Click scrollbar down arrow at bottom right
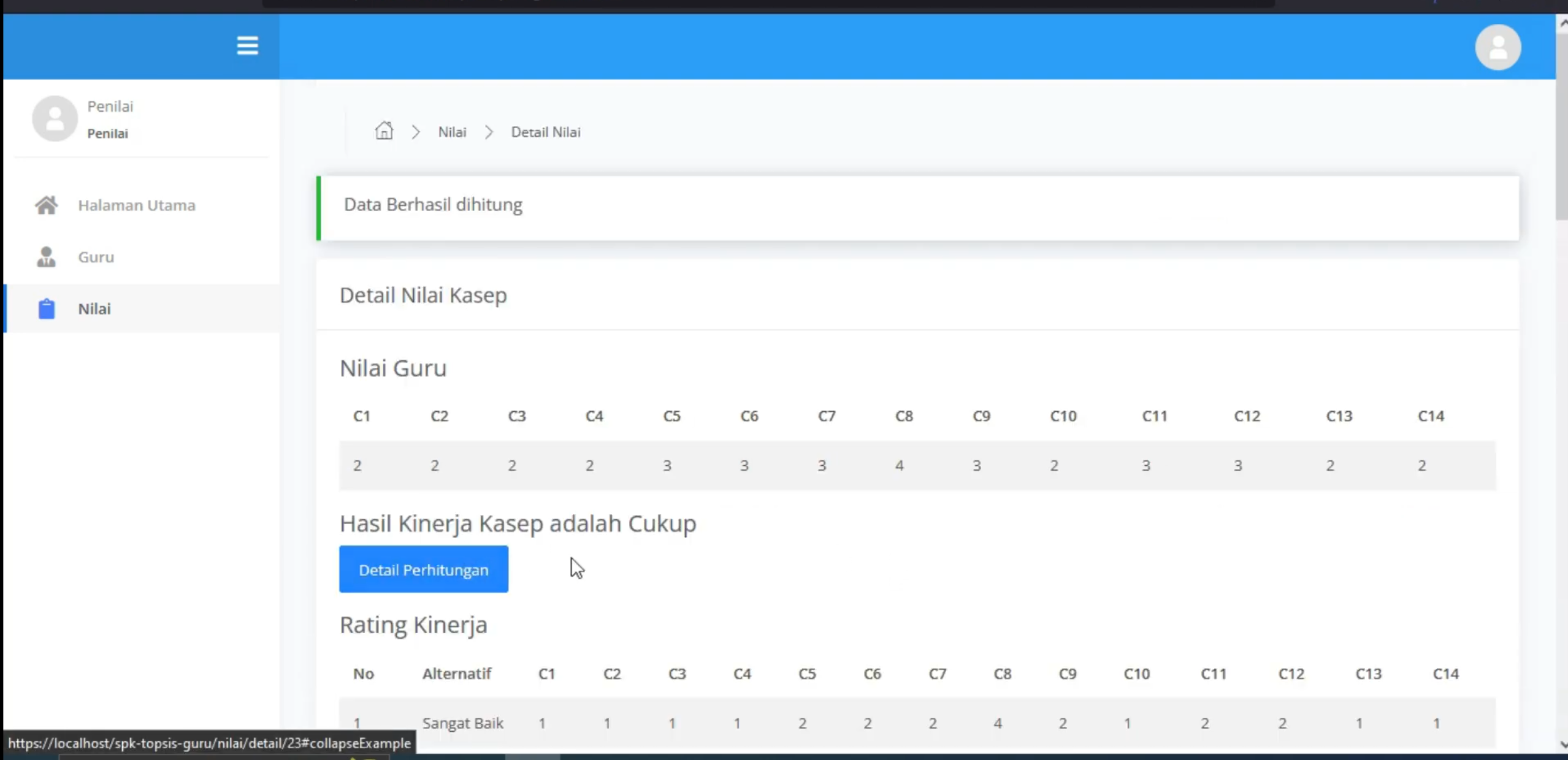 (1562, 745)
